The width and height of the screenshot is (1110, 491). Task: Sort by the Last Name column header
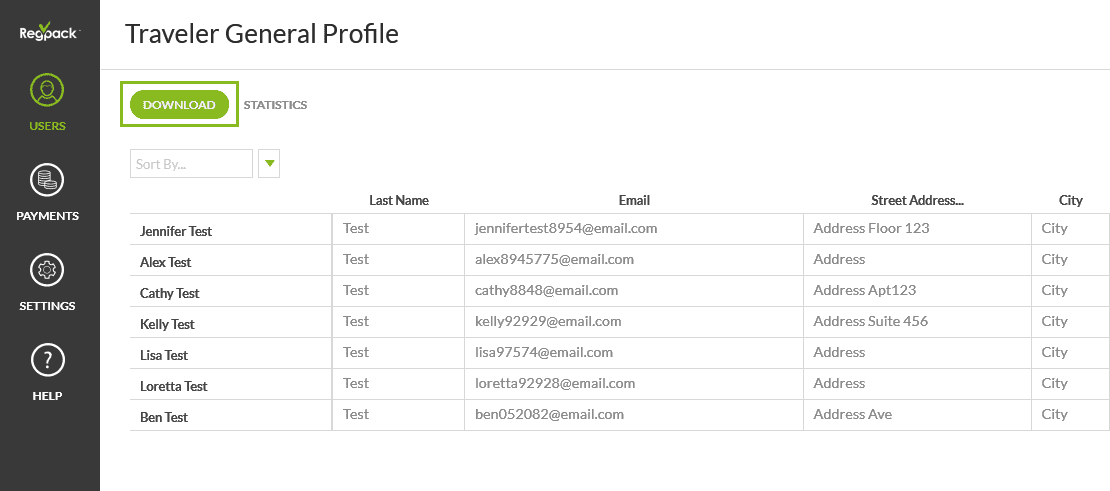point(398,200)
